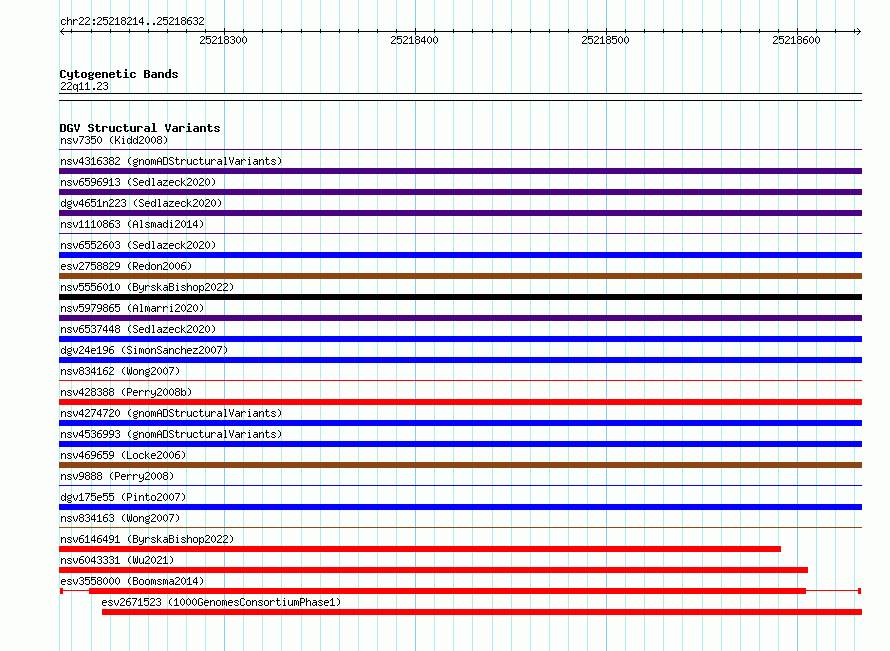Open variant nsv7350 (Kidd2008)
The height and width of the screenshot is (651, 890).
tap(114, 140)
